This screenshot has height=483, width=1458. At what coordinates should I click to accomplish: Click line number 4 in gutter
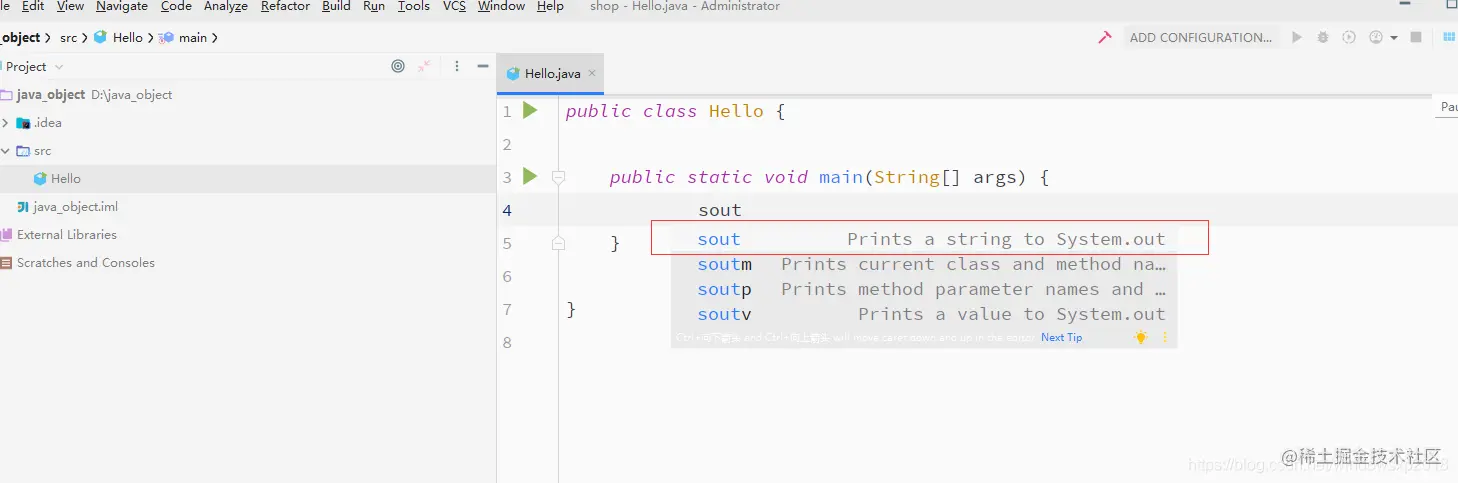[507, 210]
